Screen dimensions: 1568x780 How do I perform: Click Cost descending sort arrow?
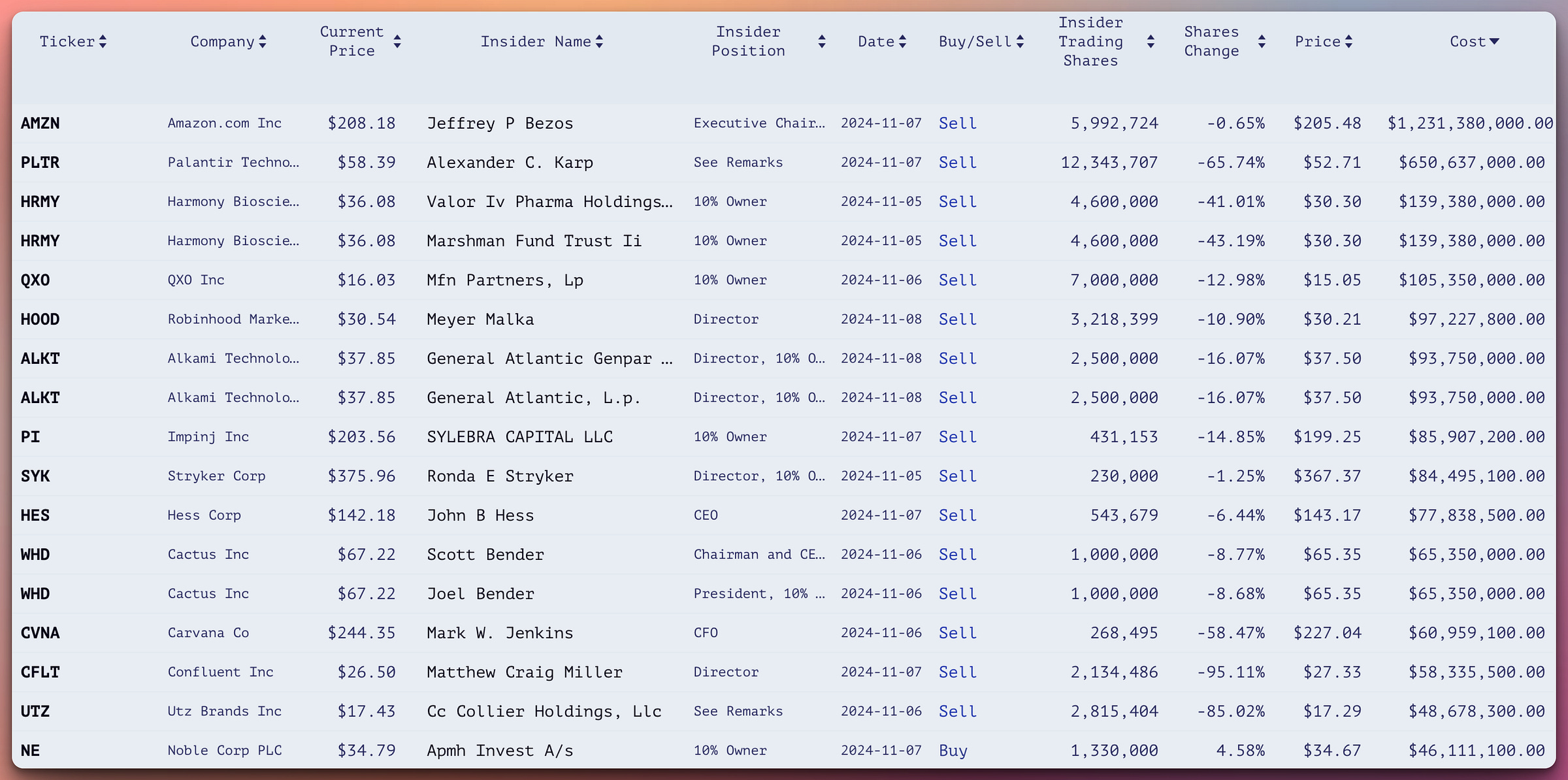point(1494,42)
